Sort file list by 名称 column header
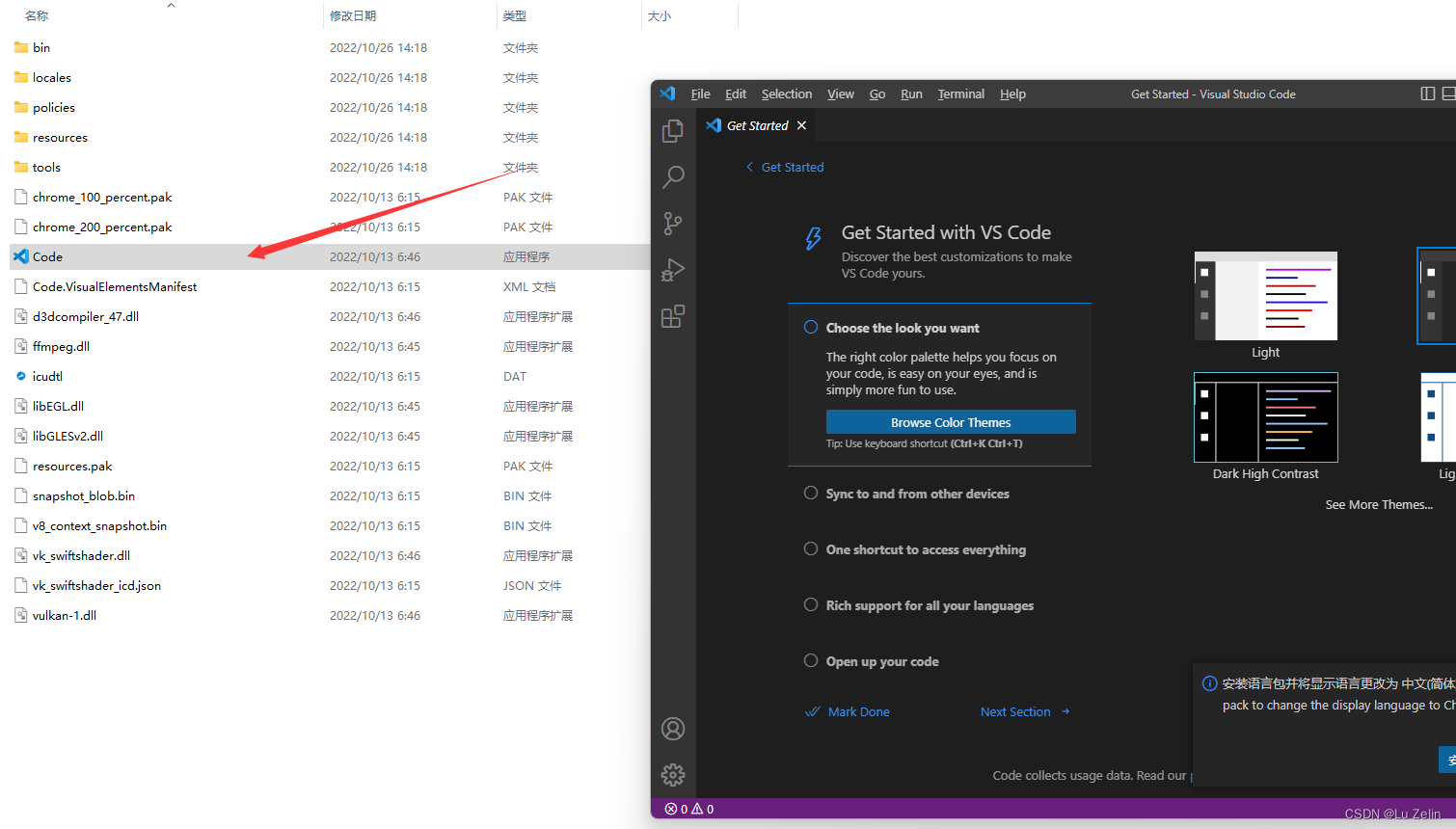The image size is (1456, 829). coord(37,15)
